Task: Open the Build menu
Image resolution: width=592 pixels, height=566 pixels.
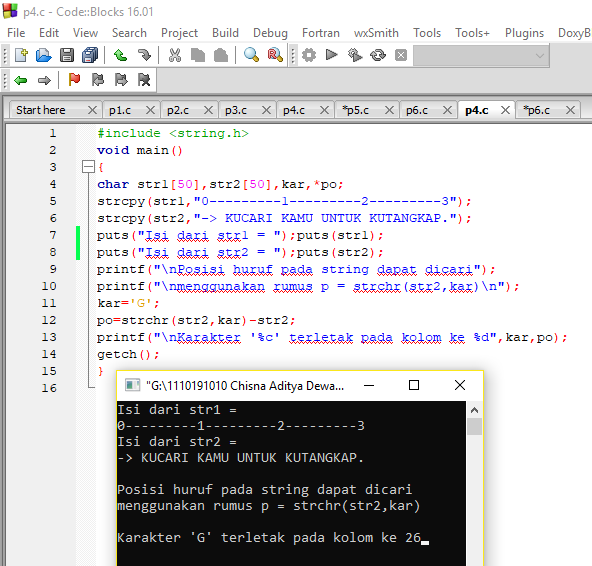Action: (x=225, y=33)
